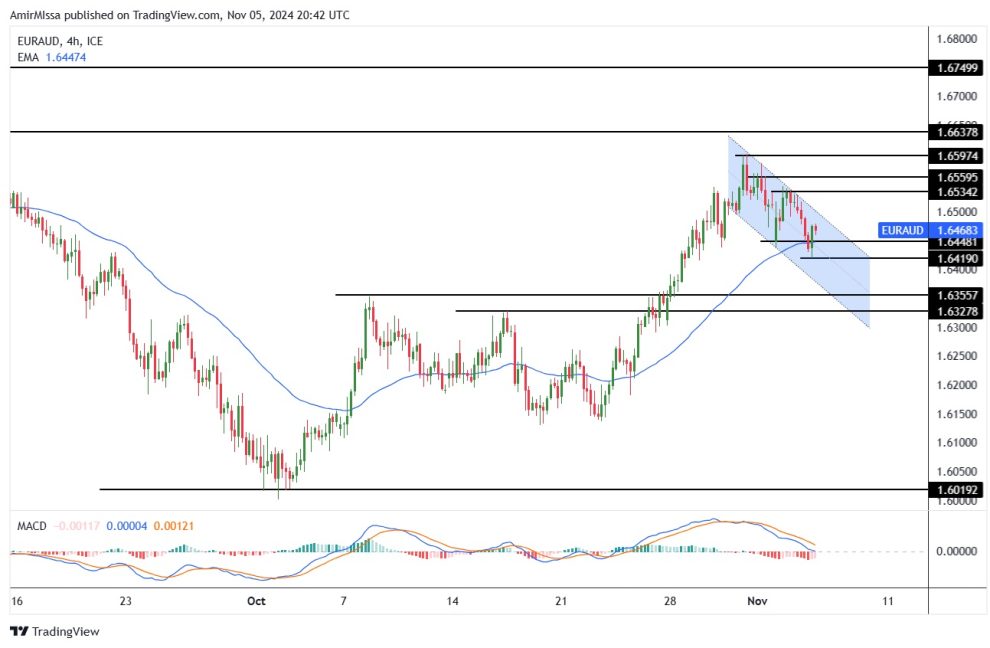The height and width of the screenshot is (648, 990).
Task: Click the orange MACD signal value 0.00121
Action: pos(174,525)
